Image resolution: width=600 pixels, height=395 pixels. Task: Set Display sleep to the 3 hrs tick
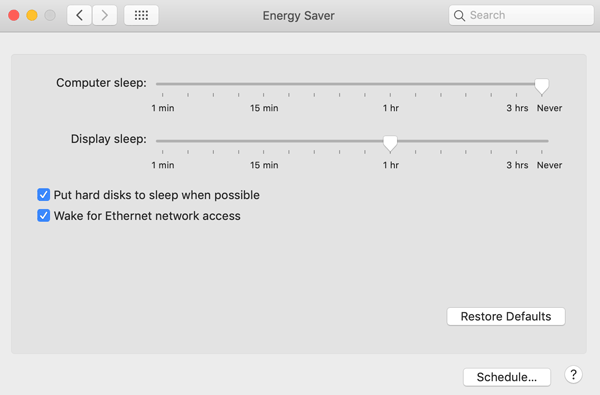coord(516,141)
